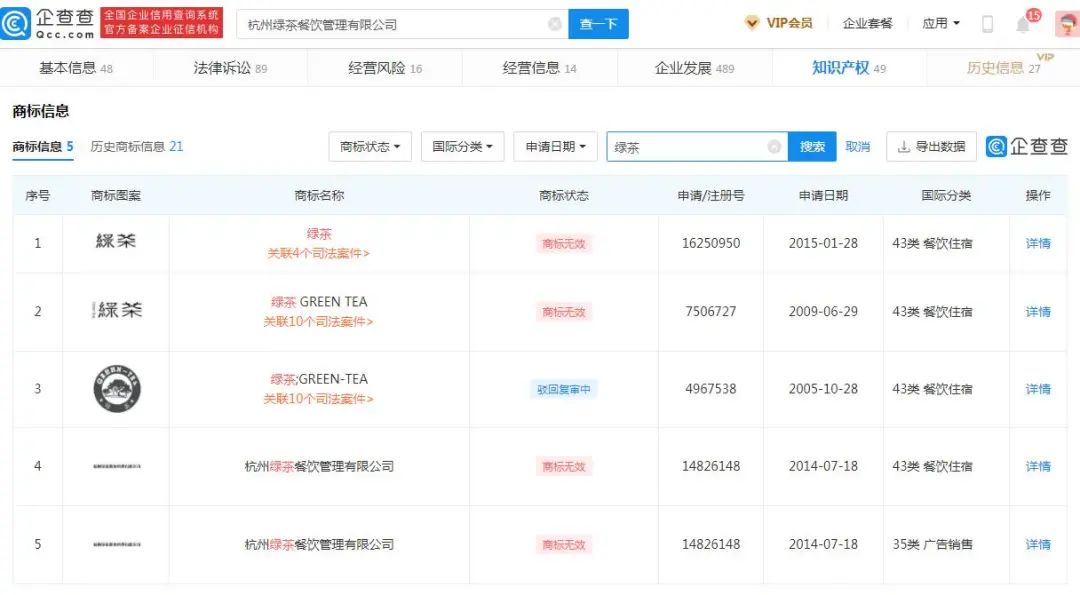Image resolution: width=1080 pixels, height=595 pixels.
Task: Open the VIP会员 link
Action: click(x=789, y=23)
